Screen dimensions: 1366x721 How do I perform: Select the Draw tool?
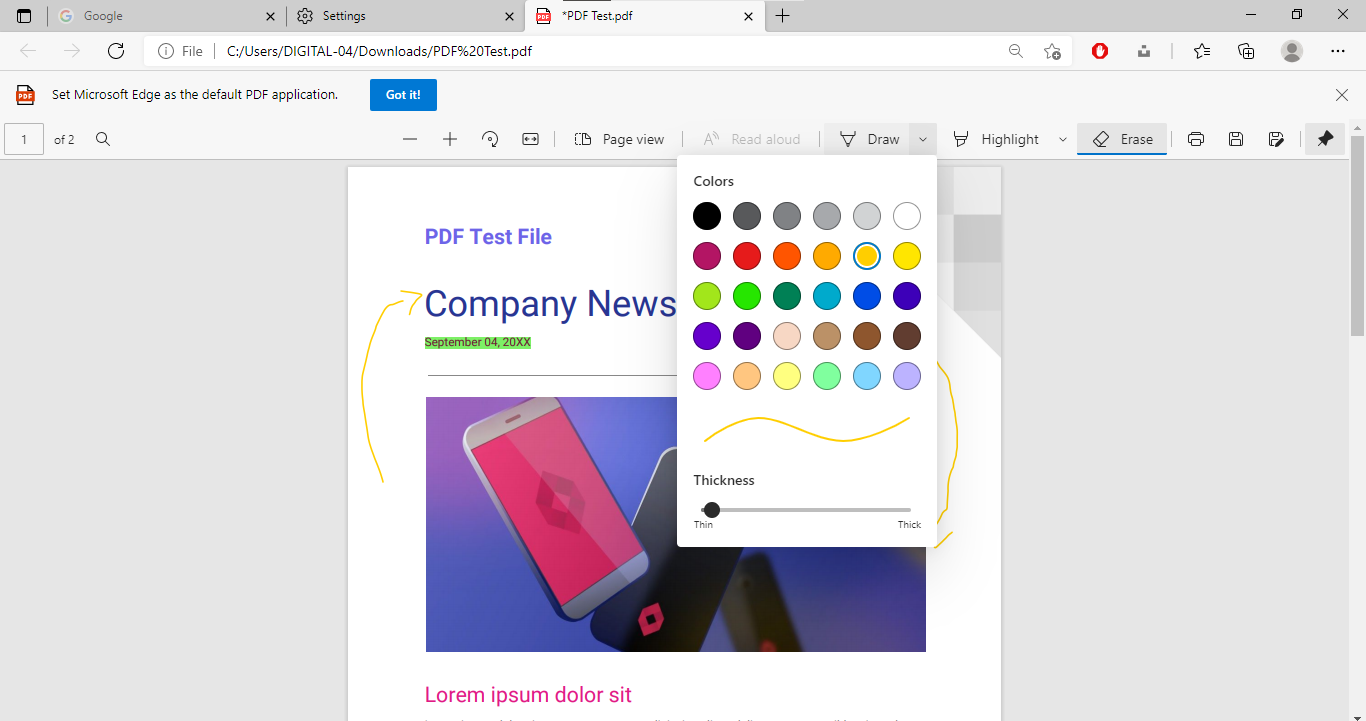tap(867, 139)
